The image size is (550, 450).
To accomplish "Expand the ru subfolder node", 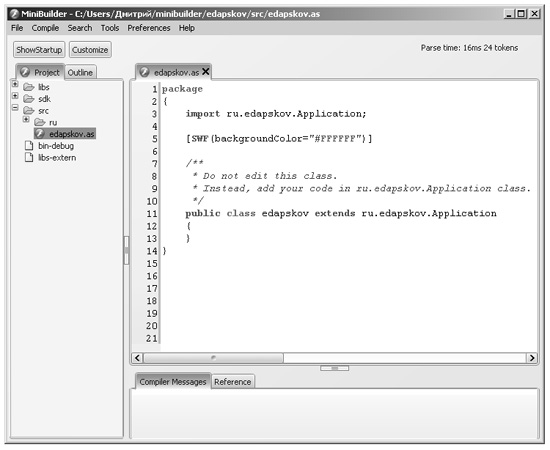I will click(26, 120).
